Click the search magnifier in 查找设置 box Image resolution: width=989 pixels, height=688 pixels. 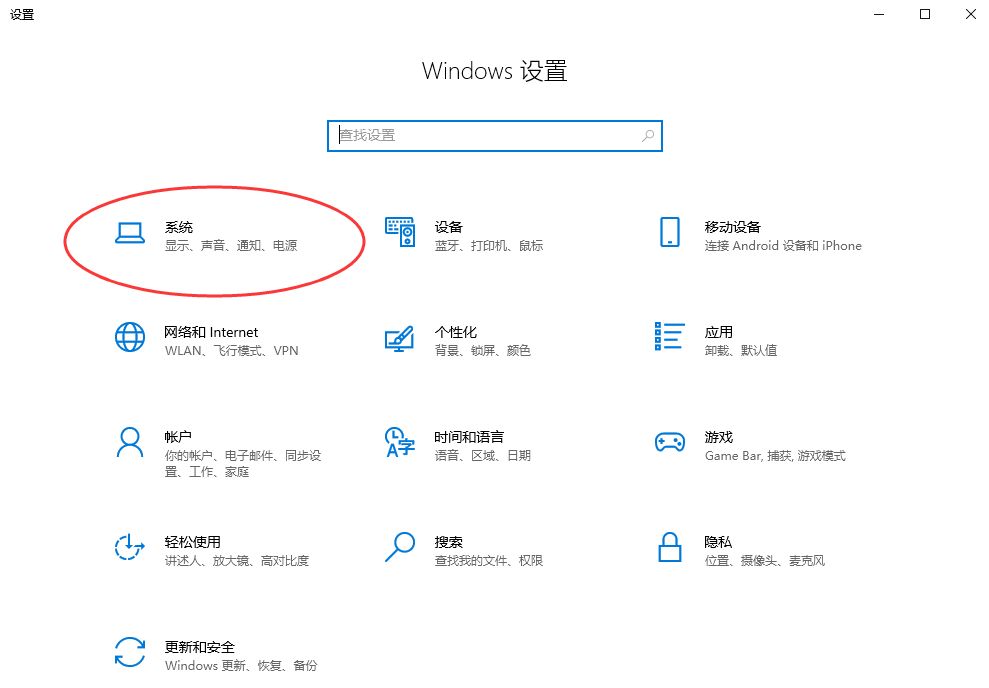pos(648,136)
